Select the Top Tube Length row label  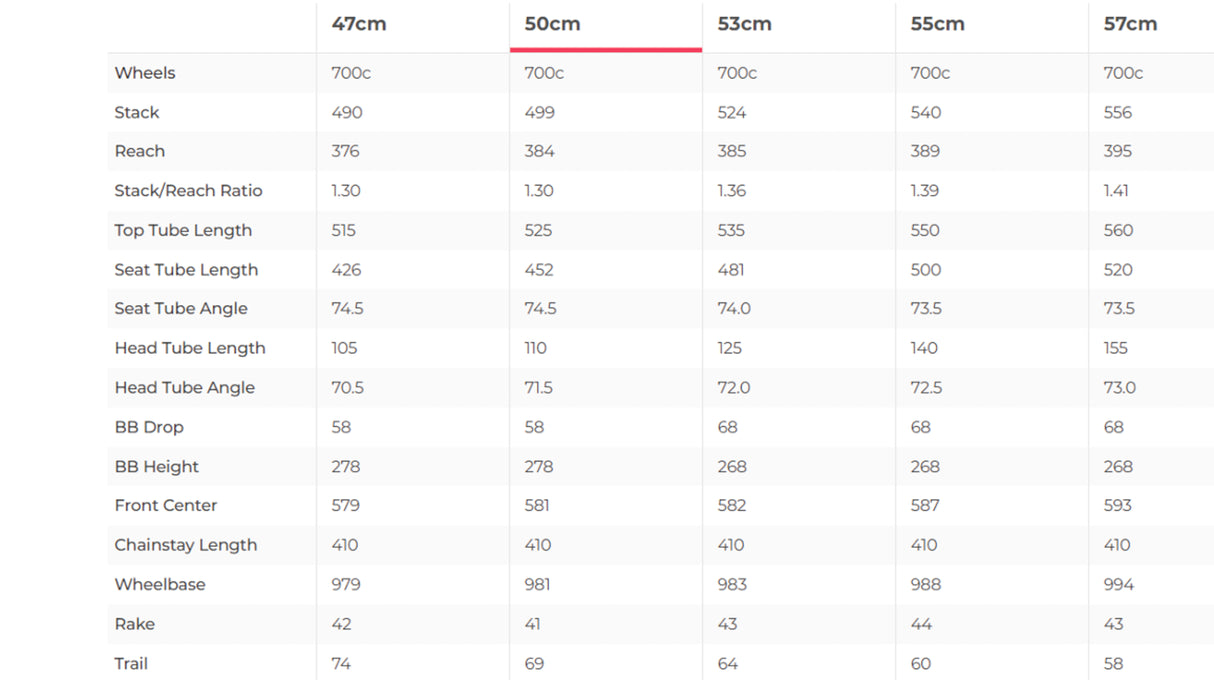pyautogui.click(x=183, y=230)
